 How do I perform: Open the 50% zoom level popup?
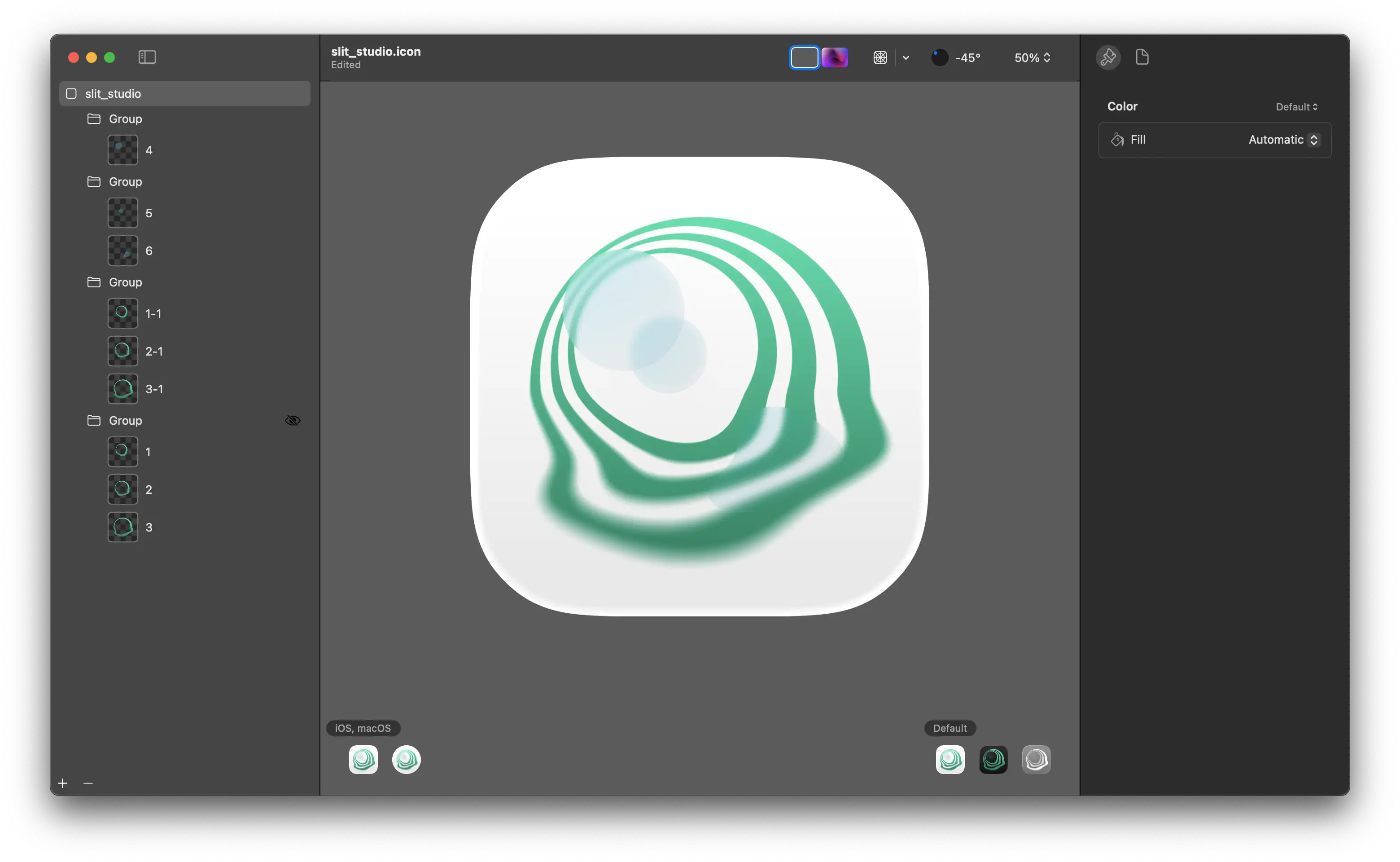point(1032,57)
